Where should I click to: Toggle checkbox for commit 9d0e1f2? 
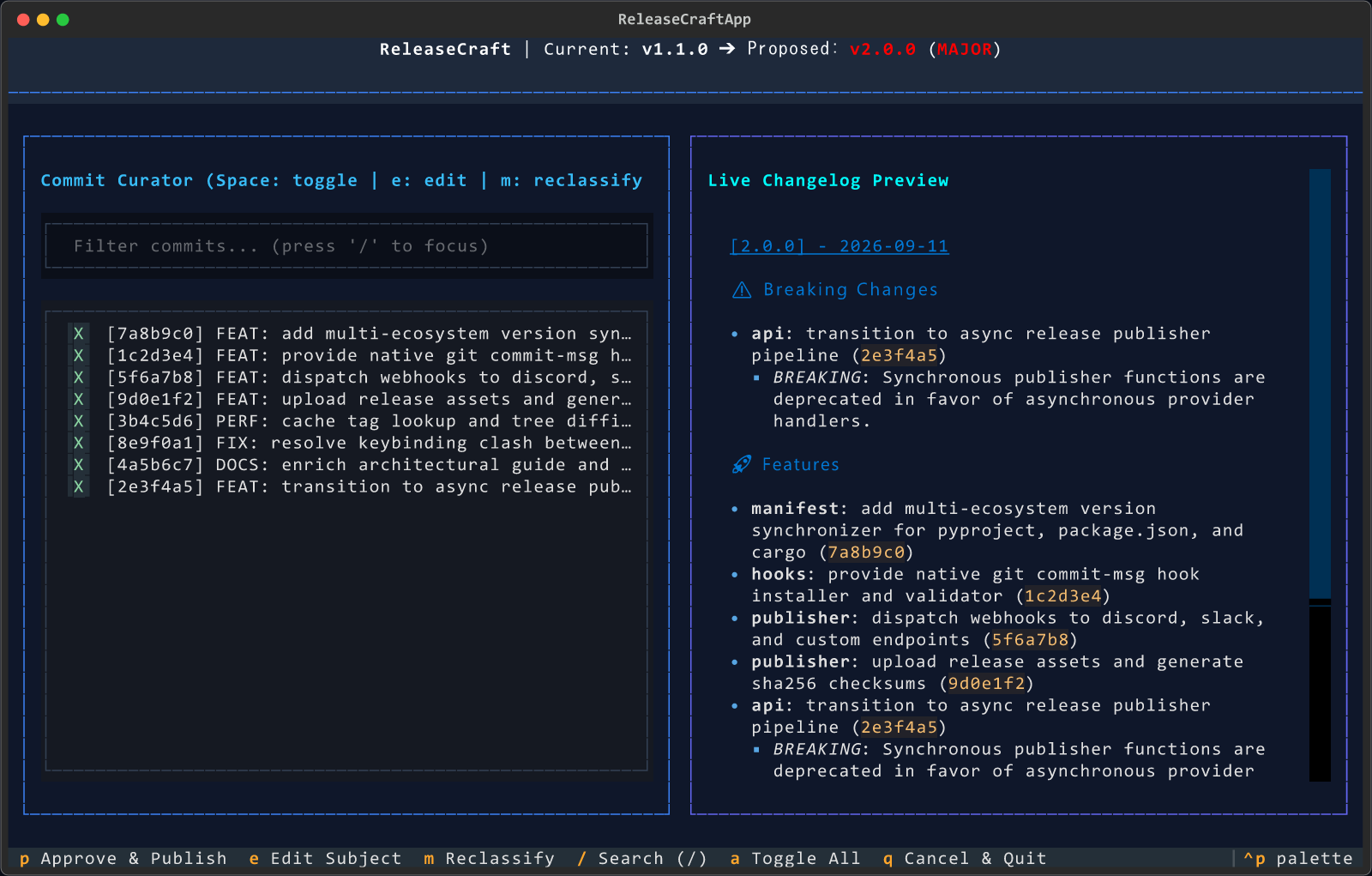(x=78, y=399)
